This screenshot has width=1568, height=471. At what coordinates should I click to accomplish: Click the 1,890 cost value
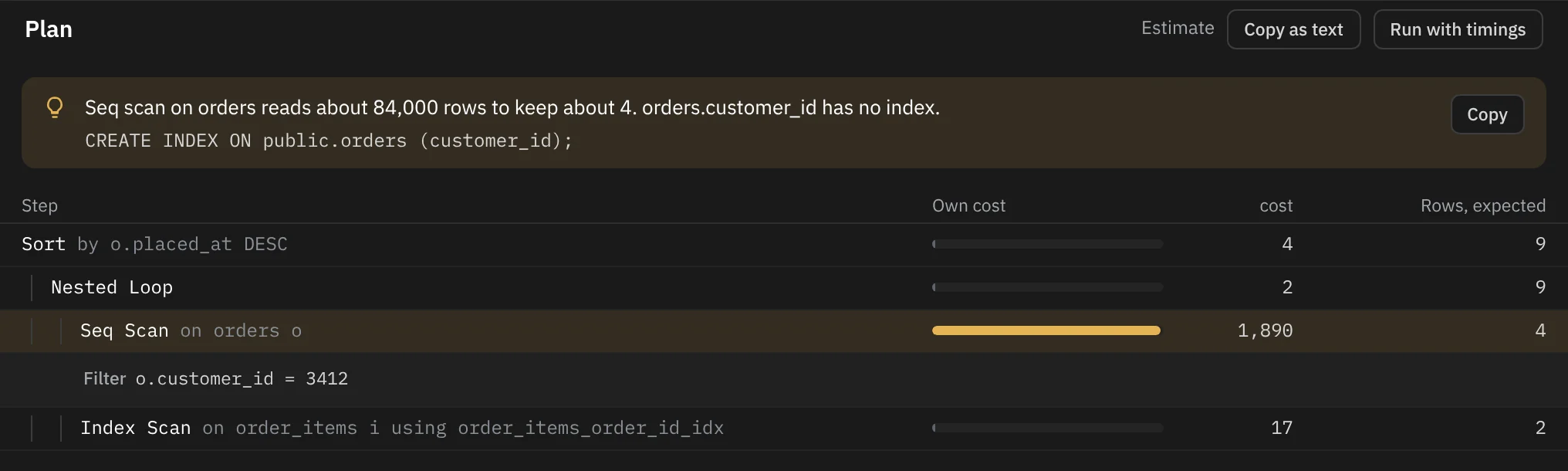pyautogui.click(x=1265, y=330)
